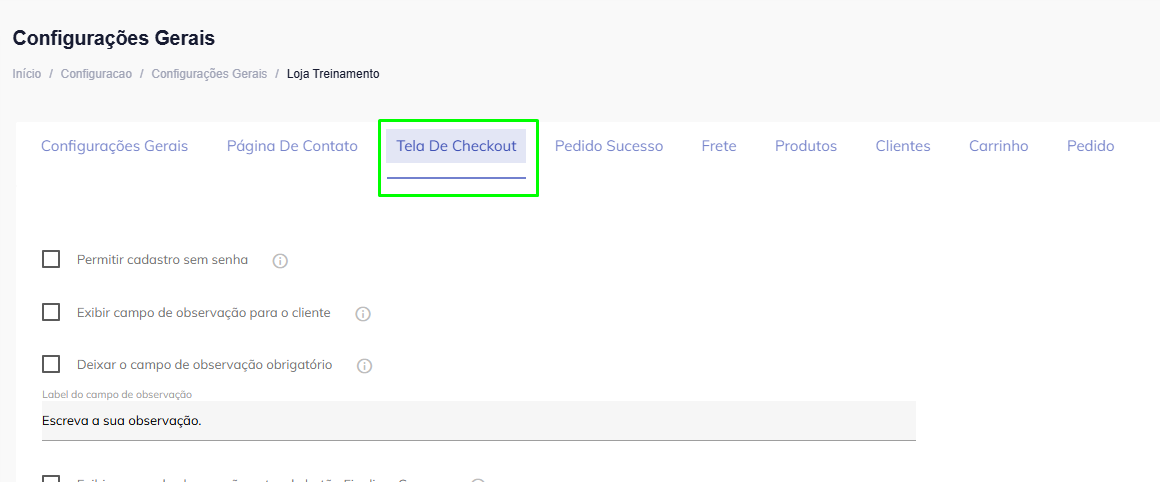This screenshot has width=1160, height=482.
Task: Click info icon beside campo de observação obrigatório
Action: tap(365, 366)
